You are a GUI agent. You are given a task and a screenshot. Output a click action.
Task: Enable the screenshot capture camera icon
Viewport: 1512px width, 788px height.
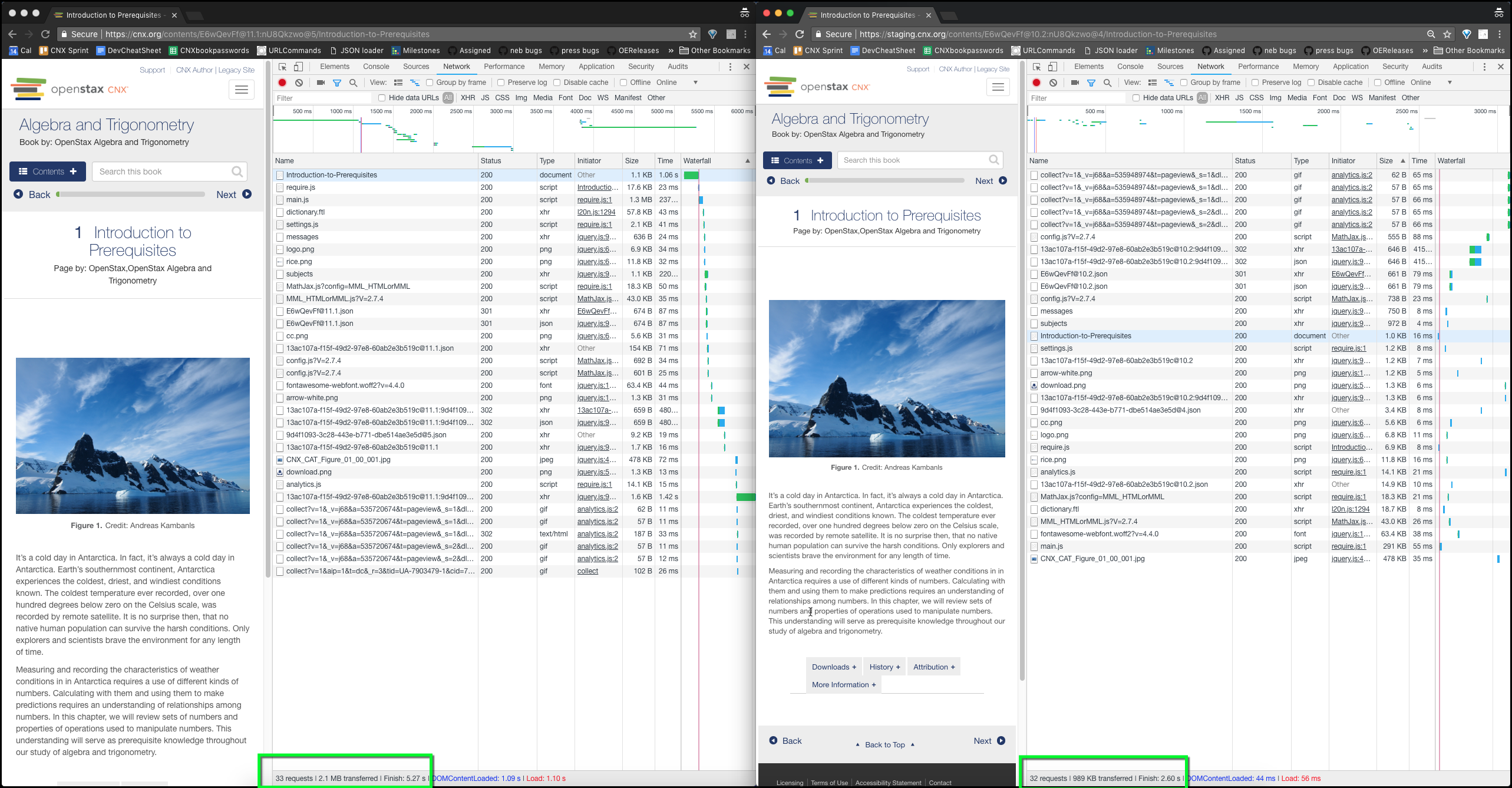(x=320, y=83)
